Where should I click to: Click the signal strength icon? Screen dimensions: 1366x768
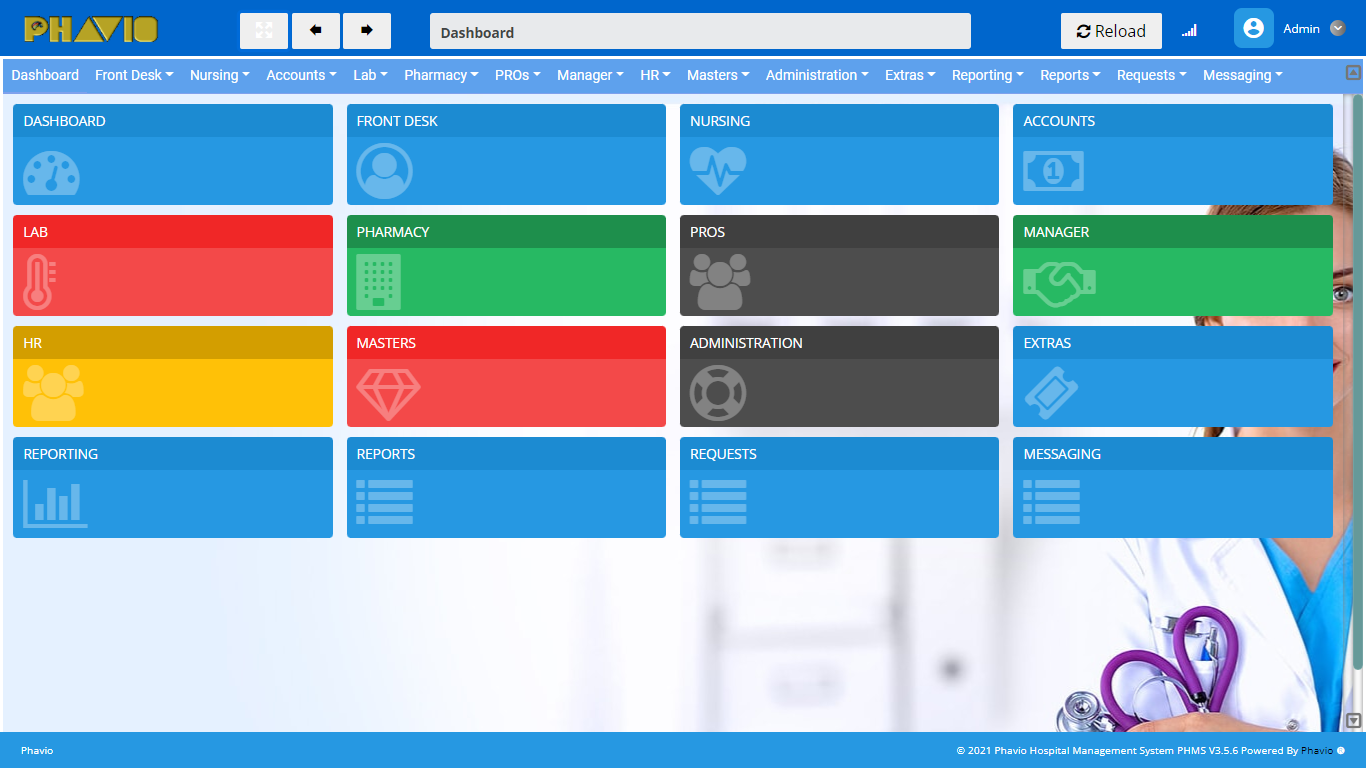(1189, 31)
